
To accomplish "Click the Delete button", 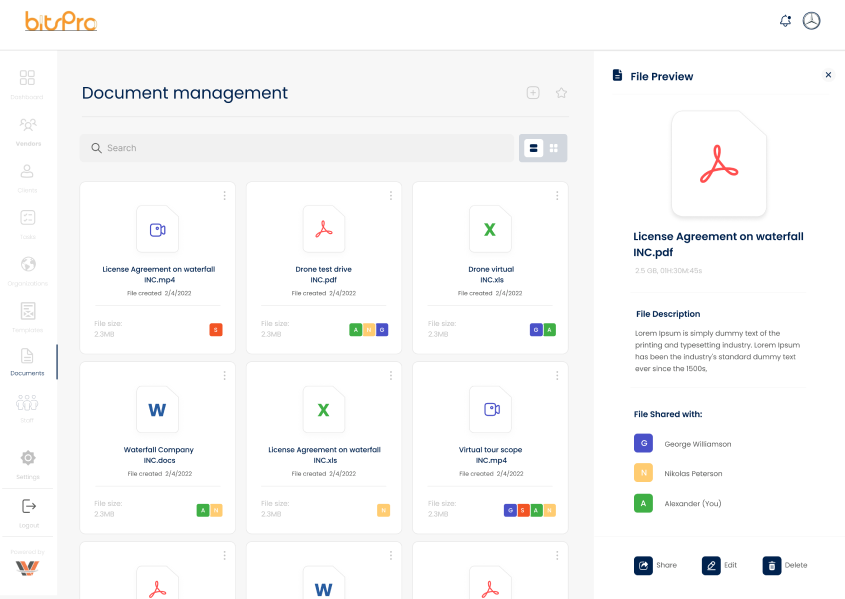I will pyautogui.click(x=785, y=566).
